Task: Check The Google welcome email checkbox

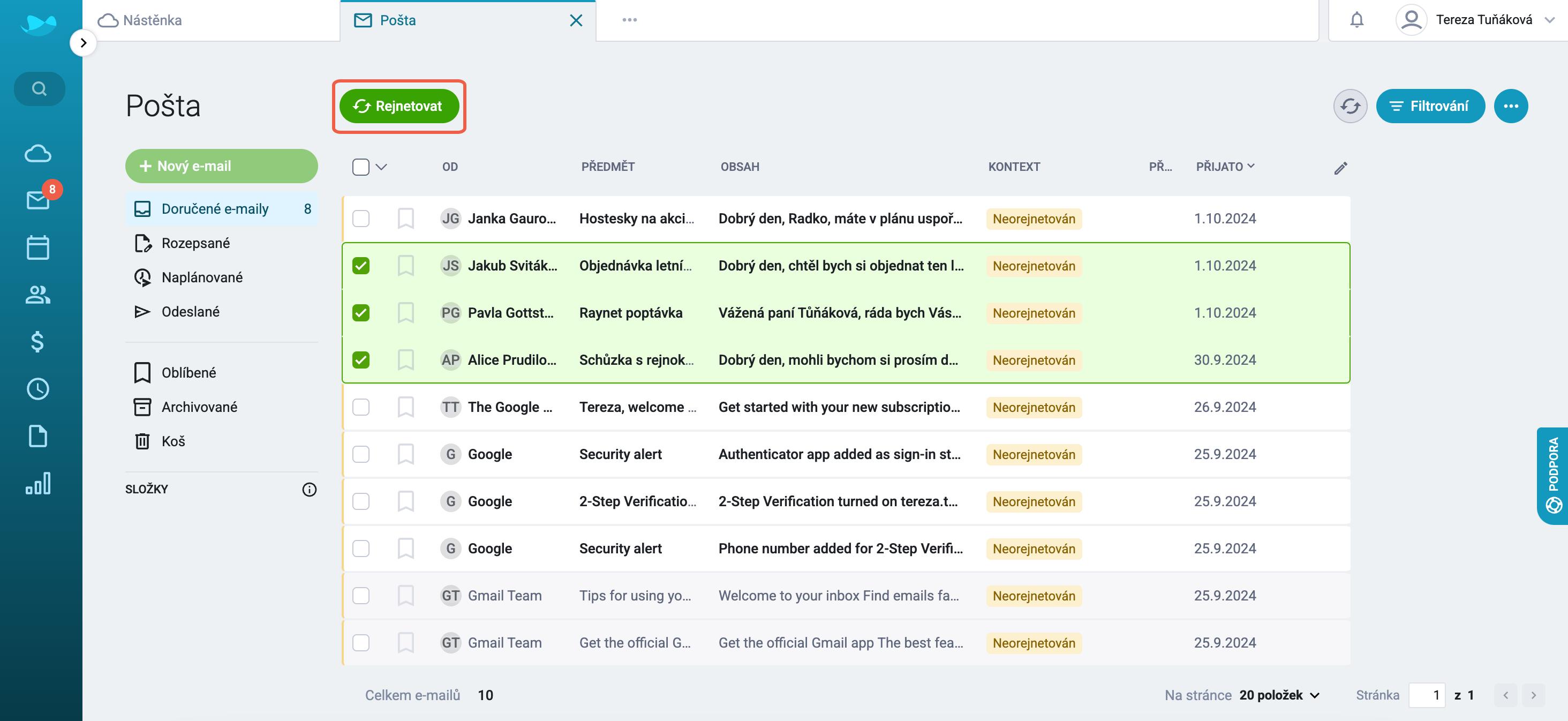Action: pyautogui.click(x=361, y=407)
